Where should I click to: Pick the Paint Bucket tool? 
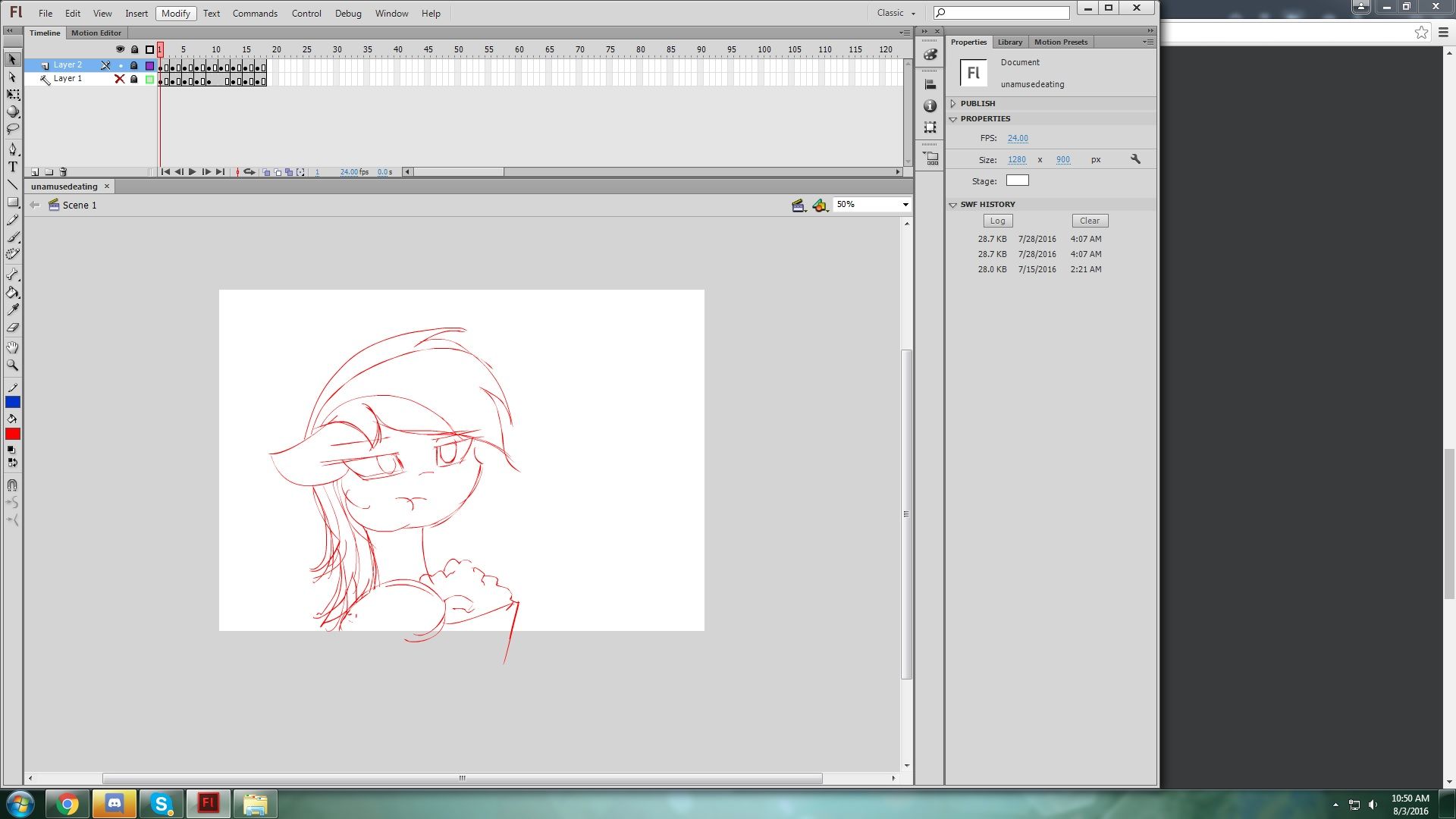(13, 292)
